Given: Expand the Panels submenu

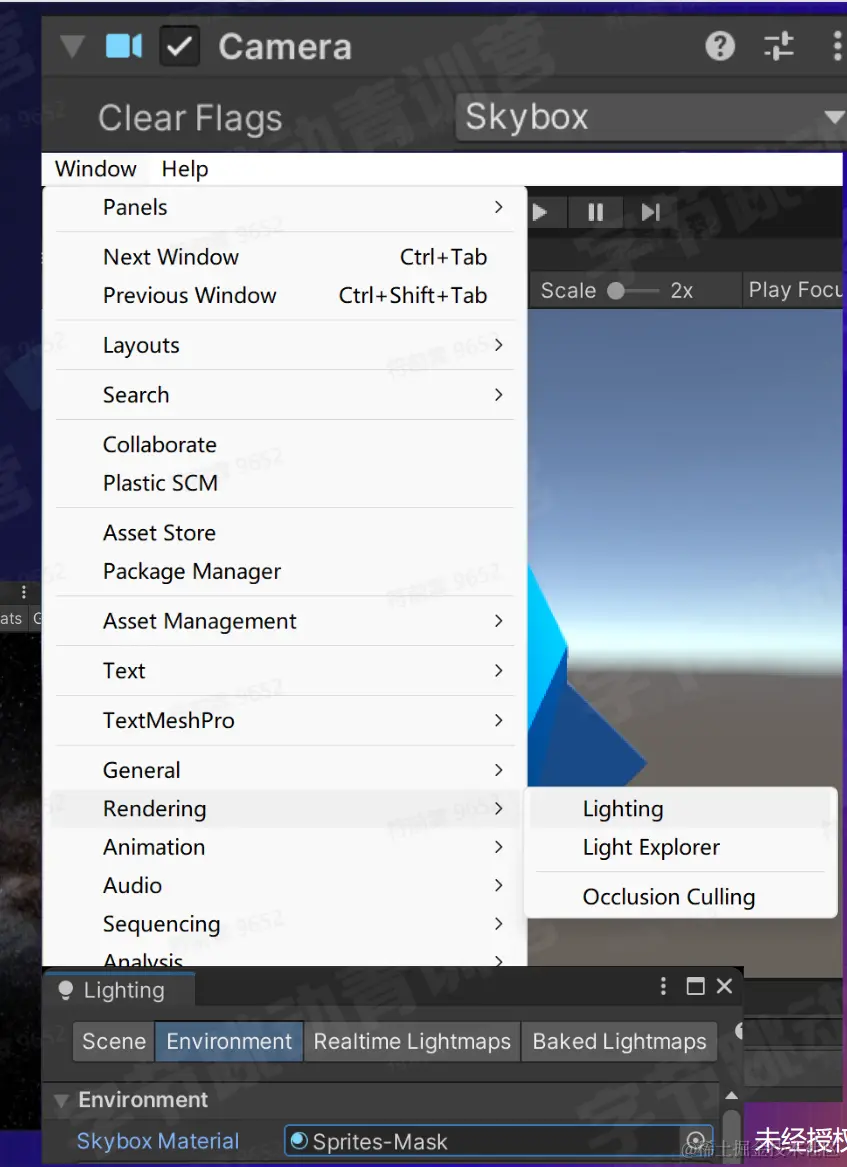Looking at the screenshot, I should (285, 208).
